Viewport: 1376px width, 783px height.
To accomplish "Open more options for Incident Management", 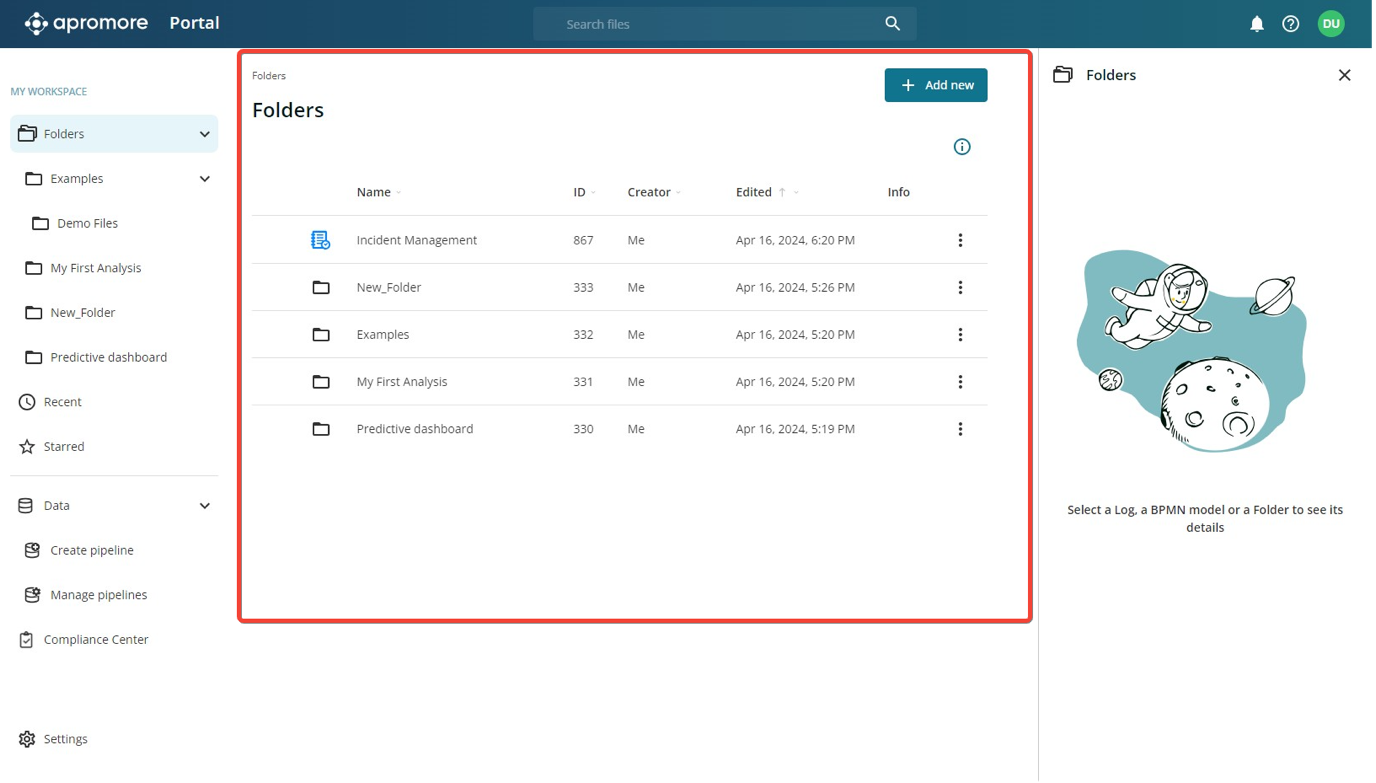I will [960, 240].
